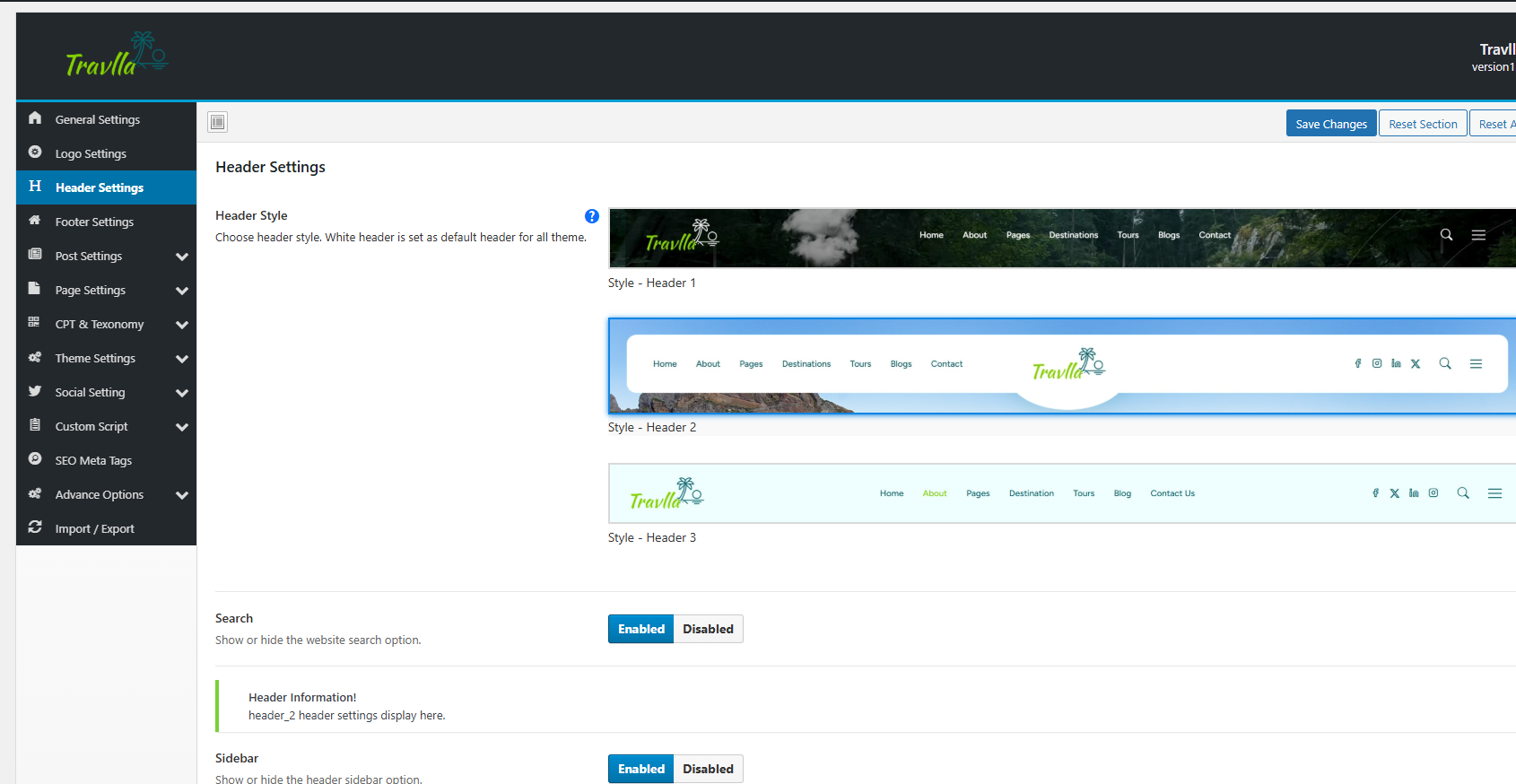Screen dimensions: 1516x784
Task: Expand the Post Settings submenu arrow
Action: pos(182,257)
